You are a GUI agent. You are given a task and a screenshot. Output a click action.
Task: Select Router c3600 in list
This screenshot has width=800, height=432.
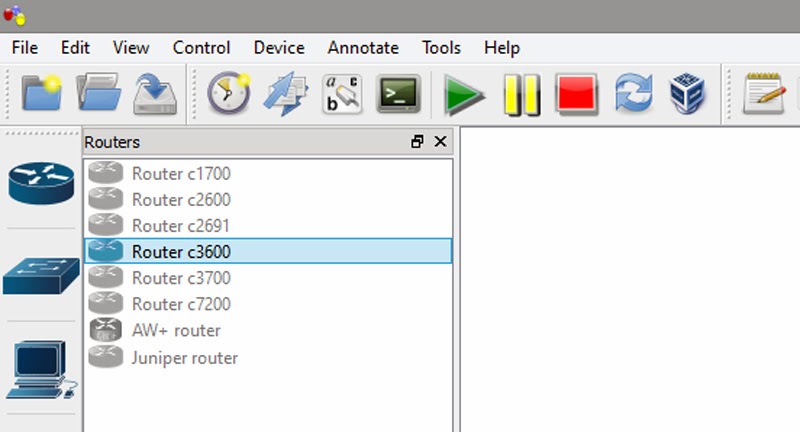point(268,251)
